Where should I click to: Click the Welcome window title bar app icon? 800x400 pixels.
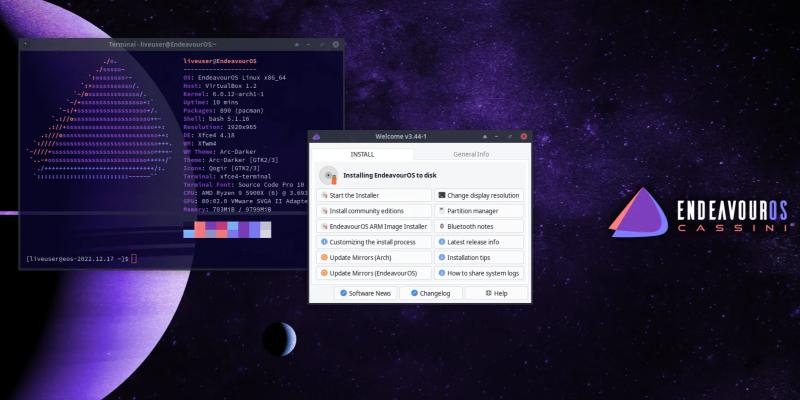coord(317,137)
